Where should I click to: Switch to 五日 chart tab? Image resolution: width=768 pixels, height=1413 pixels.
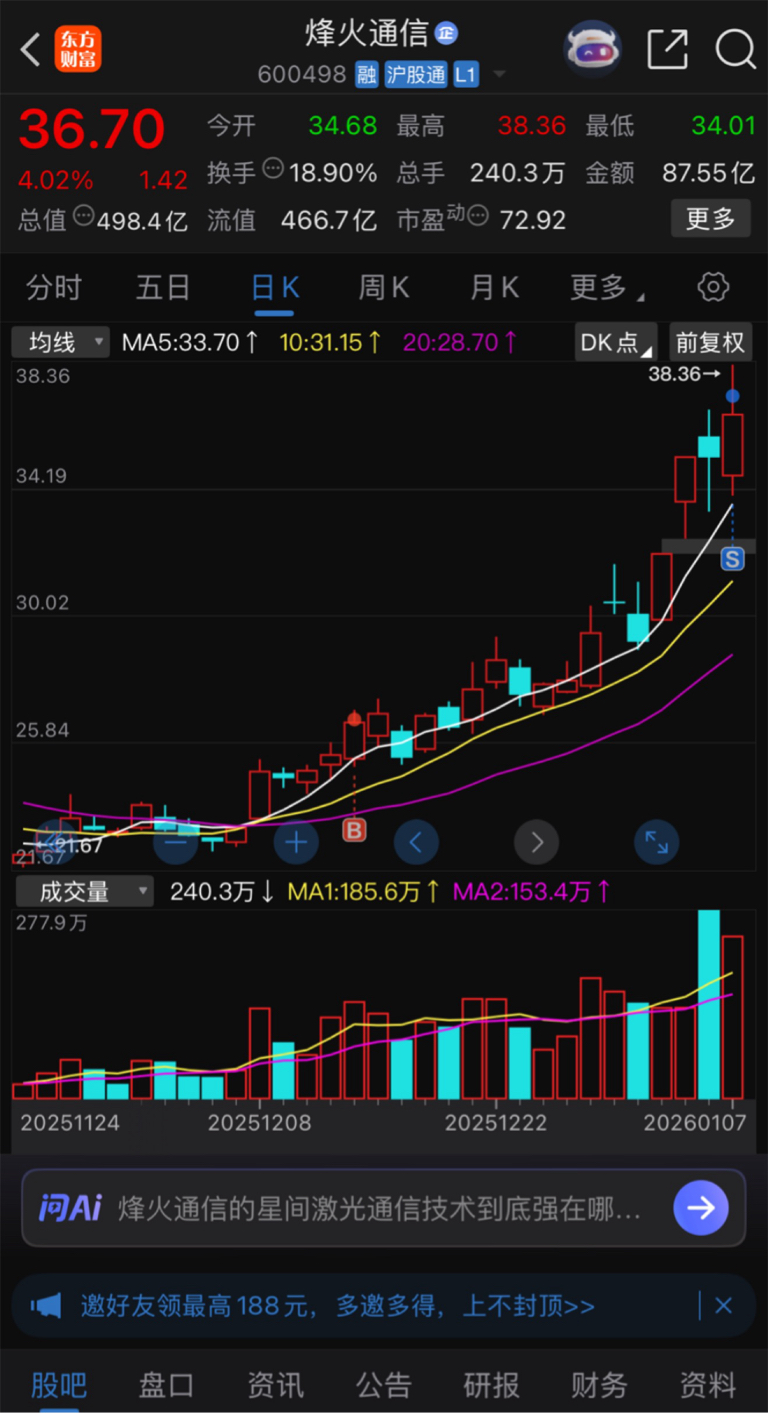[163, 288]
